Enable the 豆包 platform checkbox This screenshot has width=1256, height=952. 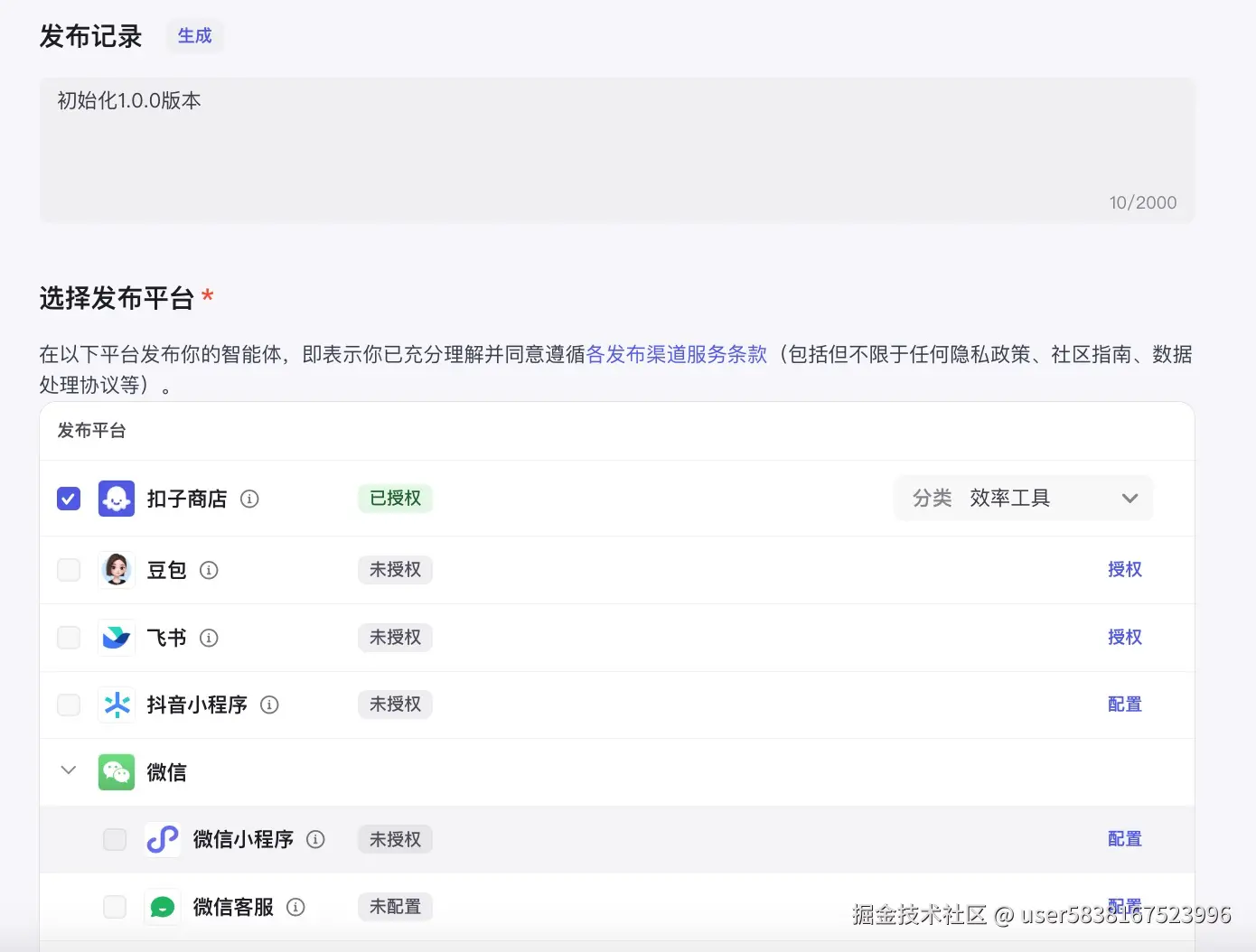tap(68, 569)
